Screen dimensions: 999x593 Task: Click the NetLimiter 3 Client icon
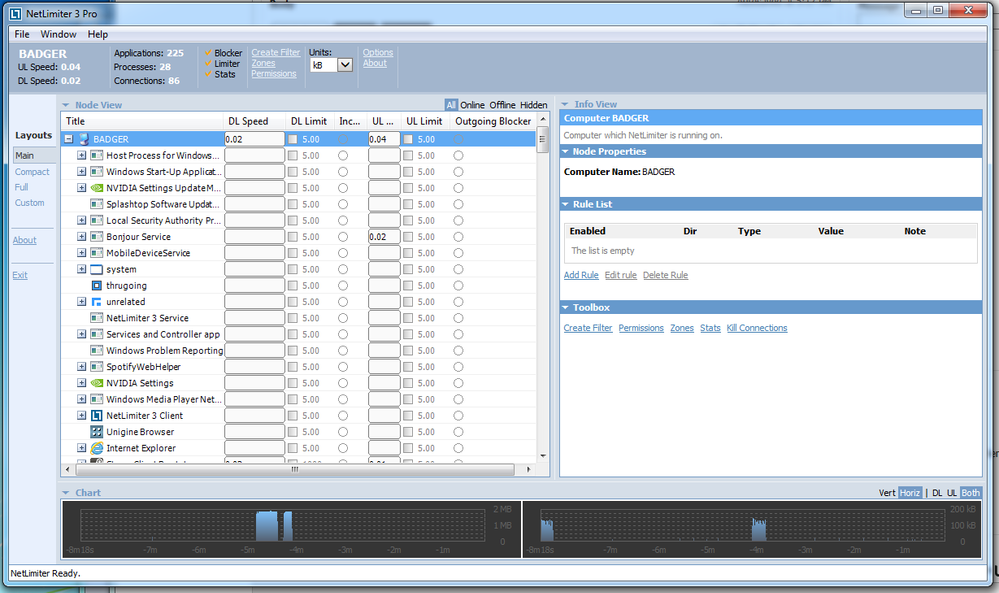(x=97, y=415)
